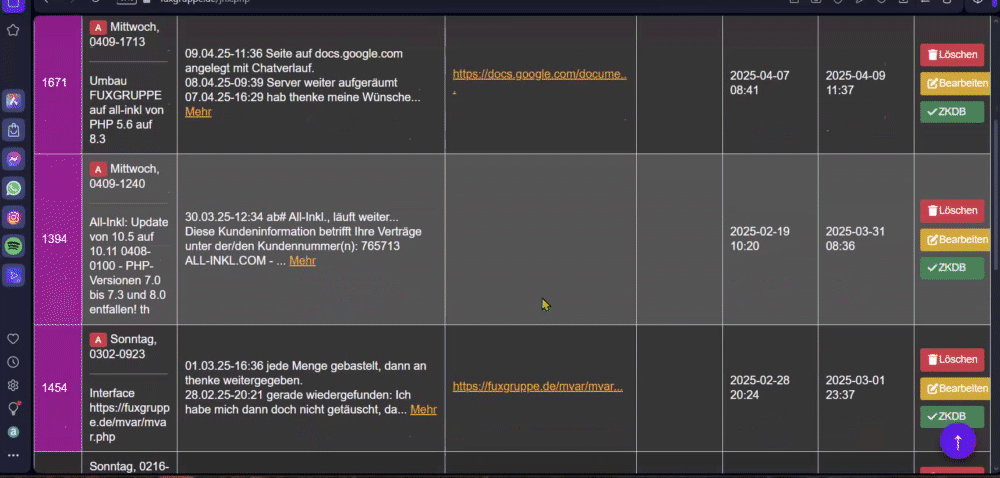The width and height of the screenshot is (1000, 478).
Task: Click title 'All-Inkl: Update von 10.5'
Action: pyautogui.click(x=128, y=266)
